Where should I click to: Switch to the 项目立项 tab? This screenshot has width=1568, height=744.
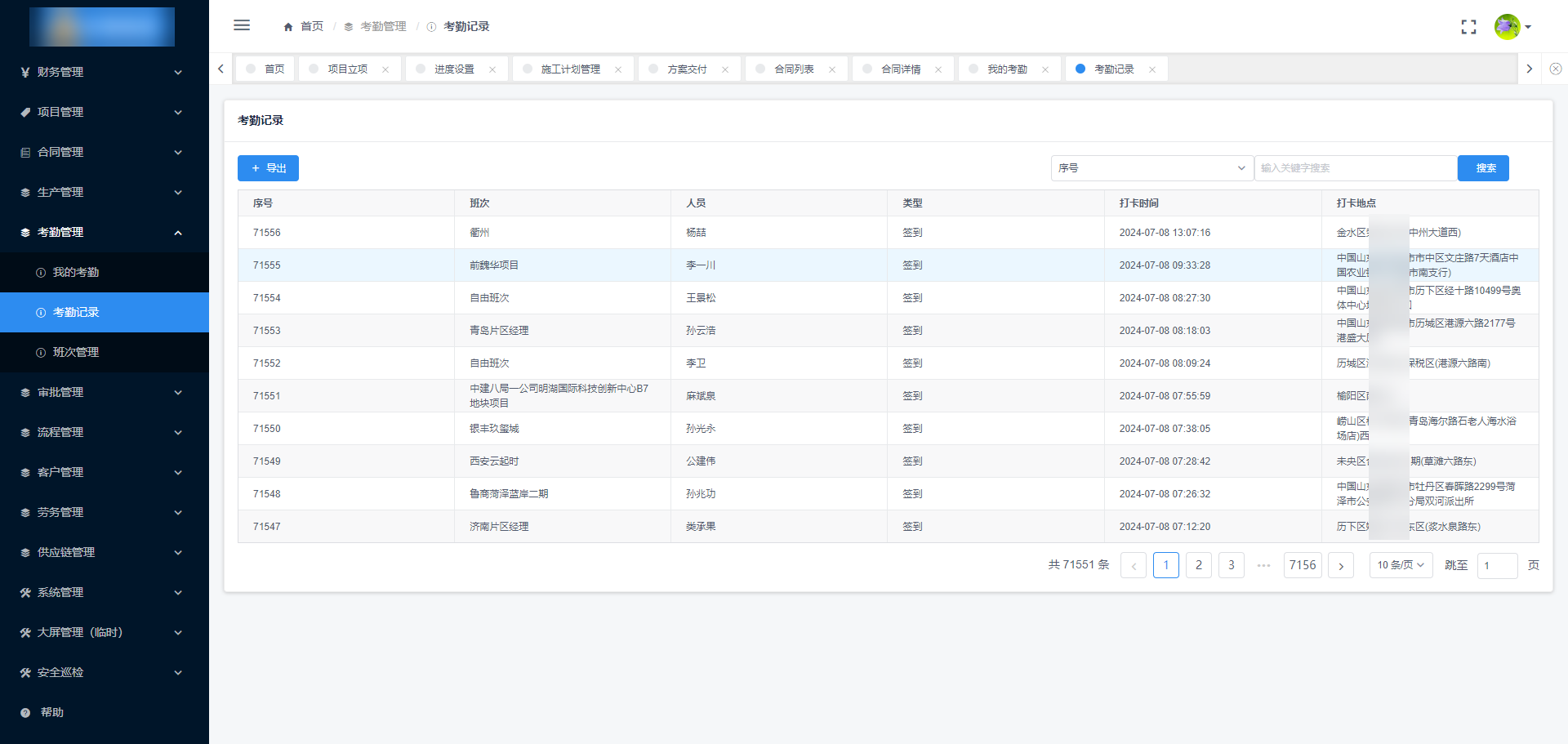348,69
